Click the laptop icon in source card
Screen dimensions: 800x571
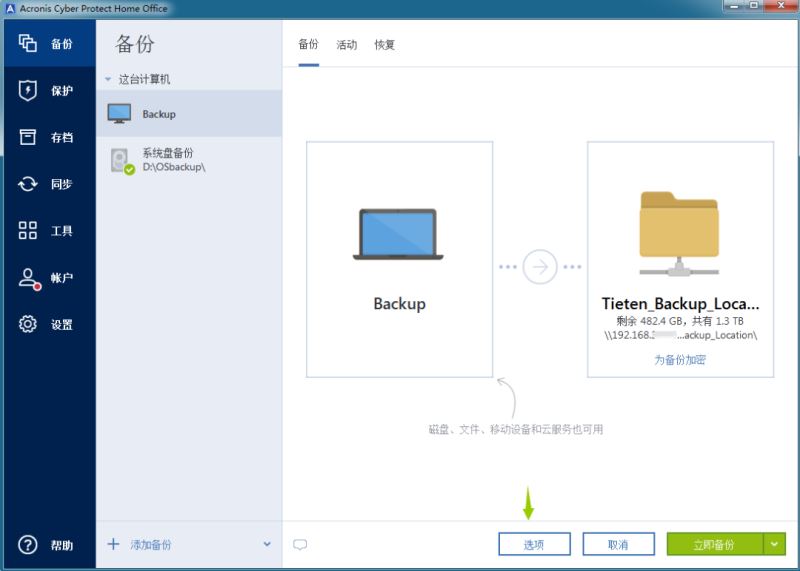(x=398, y=234)
